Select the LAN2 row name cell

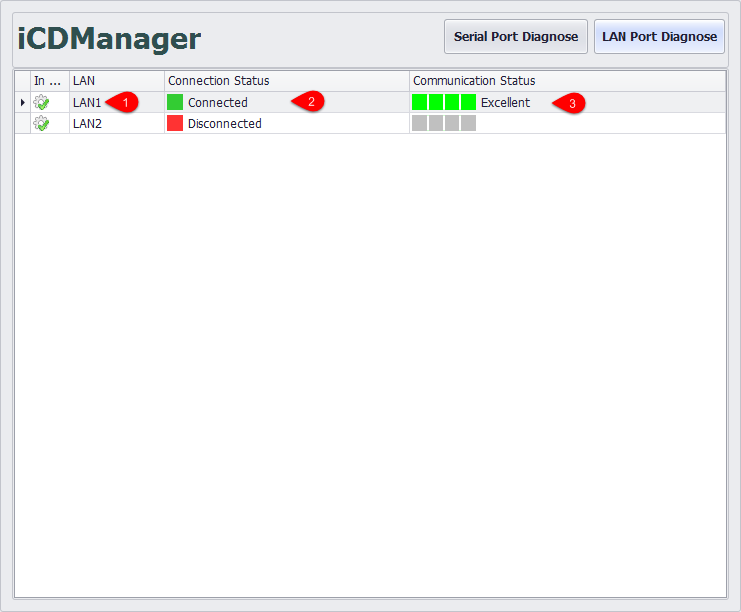[x=87, y=123]
